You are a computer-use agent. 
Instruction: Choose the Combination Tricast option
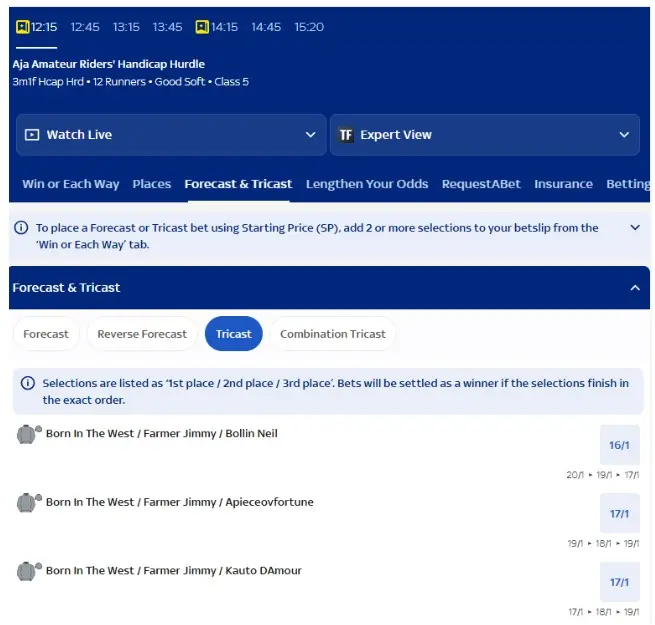tap(333, 334)
